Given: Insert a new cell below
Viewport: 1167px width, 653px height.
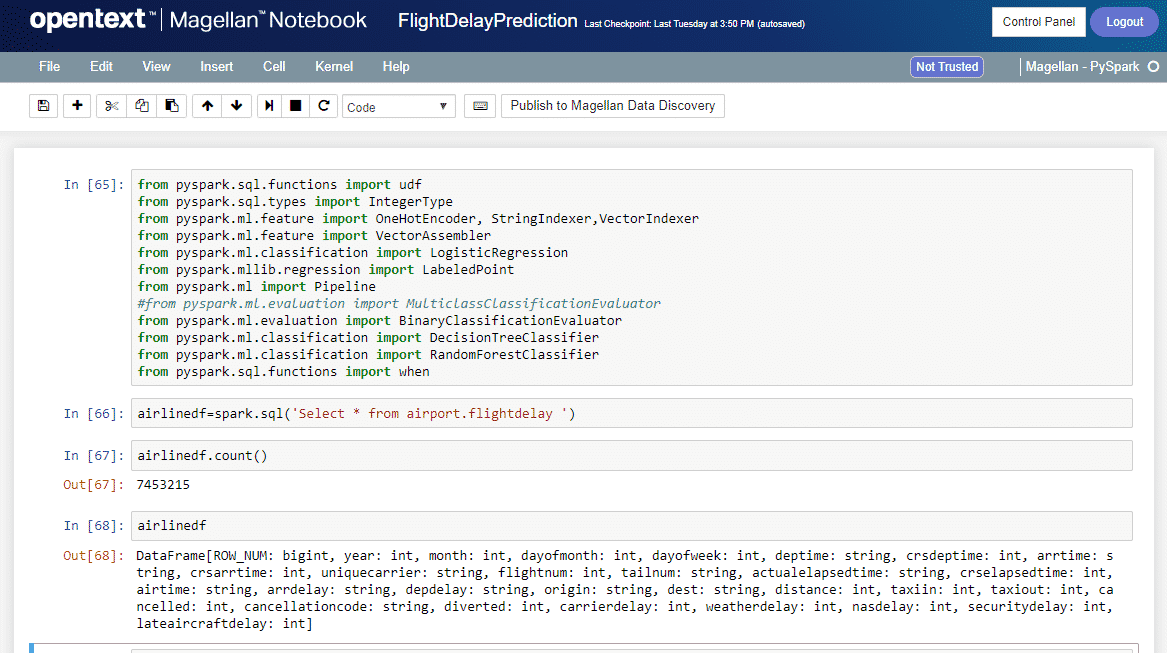Looking at the screenshot, I should 77,105.
